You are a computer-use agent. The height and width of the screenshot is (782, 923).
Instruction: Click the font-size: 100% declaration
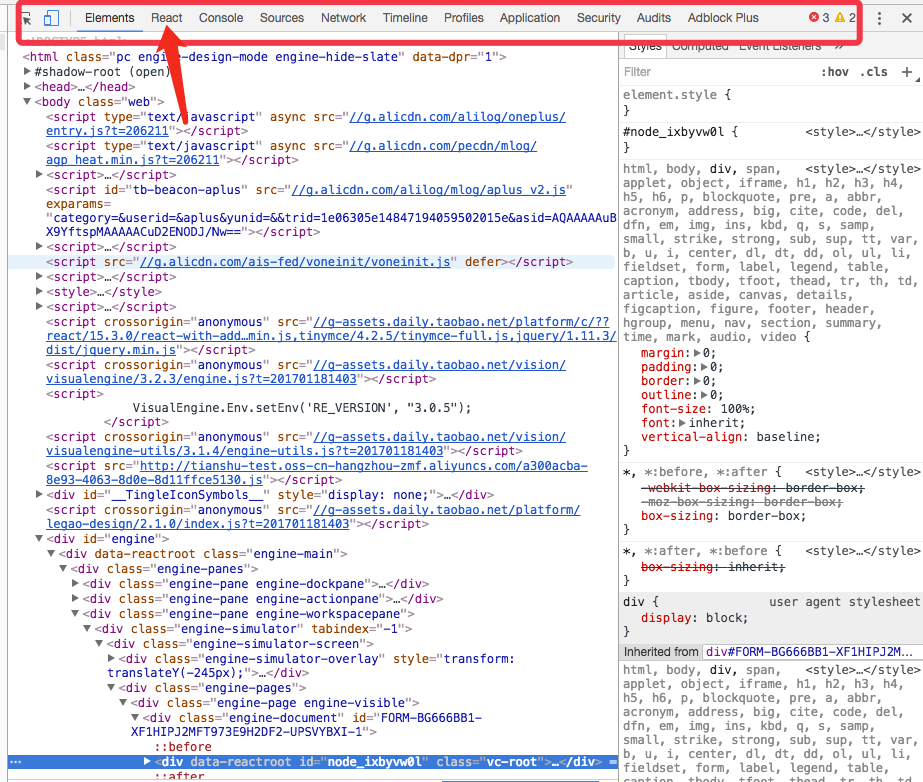pos(698,409)
